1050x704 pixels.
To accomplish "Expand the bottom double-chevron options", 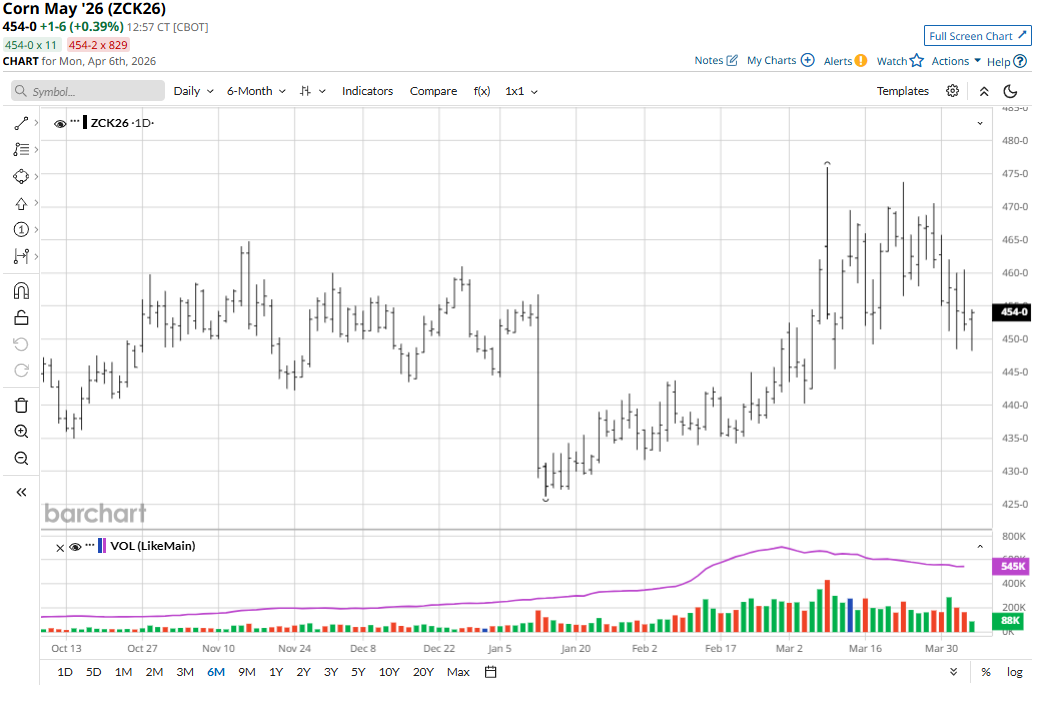I will 954,672.
